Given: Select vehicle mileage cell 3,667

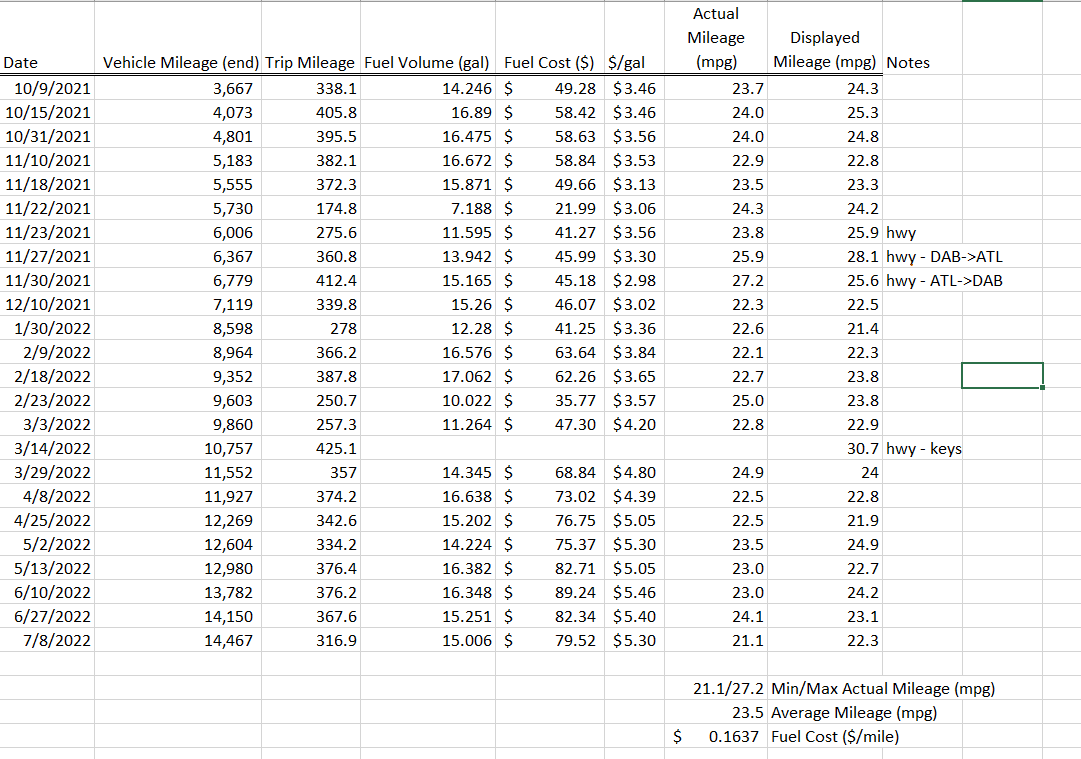Looking at the screenshot, I should click(178, 88).
